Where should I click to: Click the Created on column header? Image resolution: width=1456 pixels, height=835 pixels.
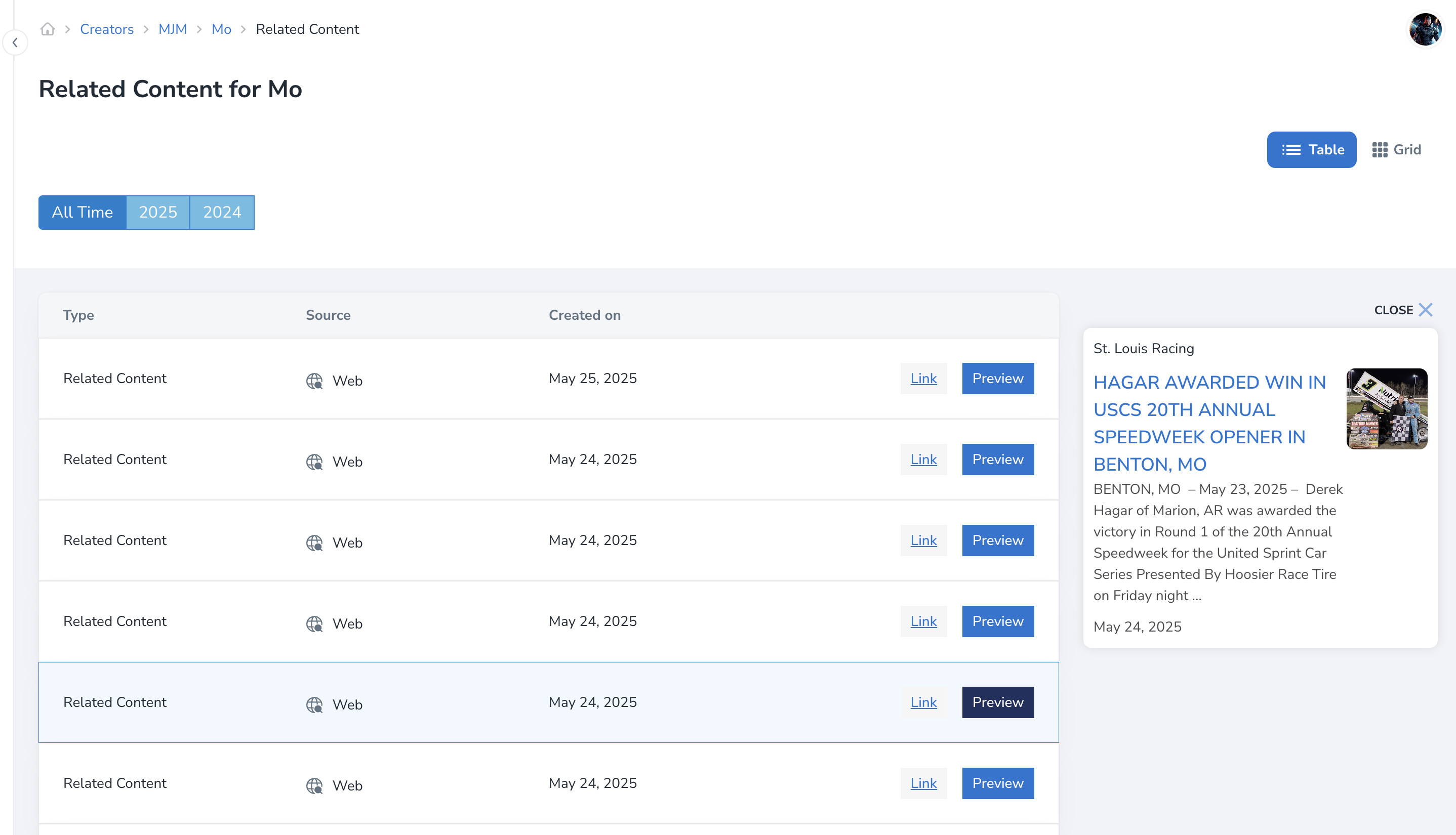(585, 315)
